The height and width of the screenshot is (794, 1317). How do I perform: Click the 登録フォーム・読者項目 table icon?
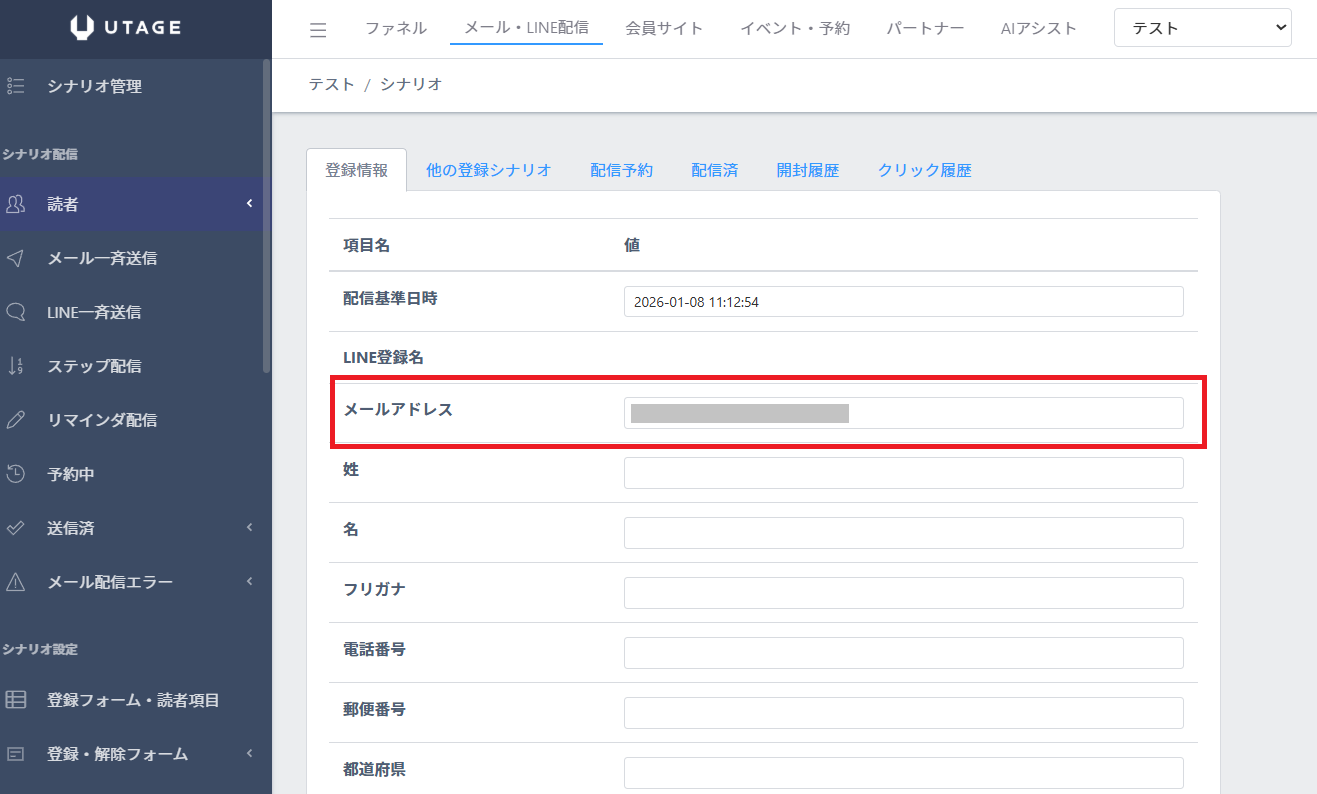click(x=16, y=700)
